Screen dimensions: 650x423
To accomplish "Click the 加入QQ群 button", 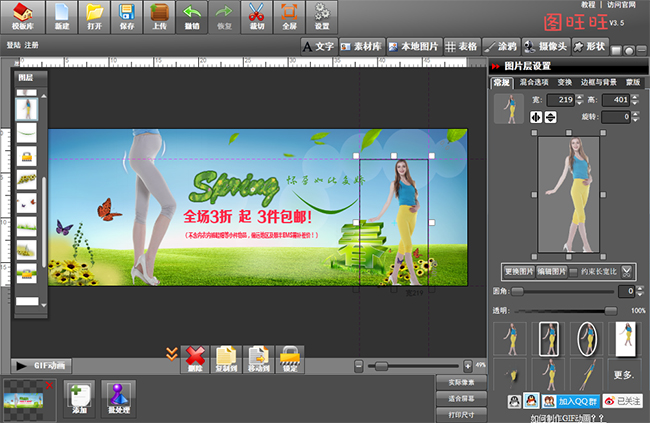I will [x=570, y=401].
